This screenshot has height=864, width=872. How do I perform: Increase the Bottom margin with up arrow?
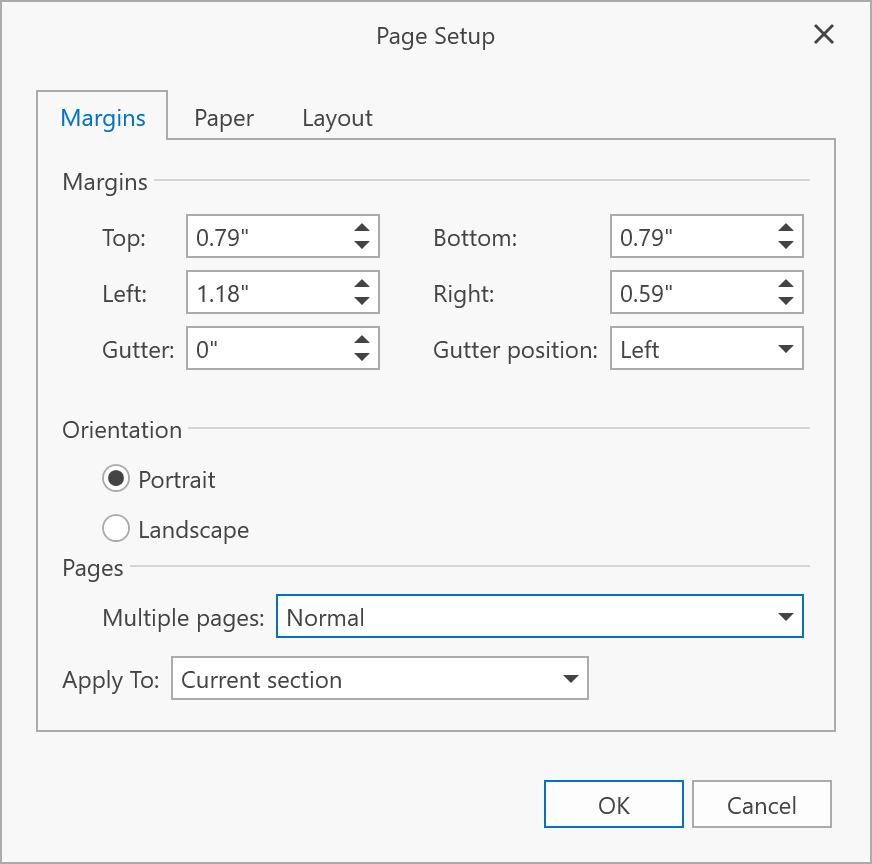pyautogui.click(x=785, y=229)
